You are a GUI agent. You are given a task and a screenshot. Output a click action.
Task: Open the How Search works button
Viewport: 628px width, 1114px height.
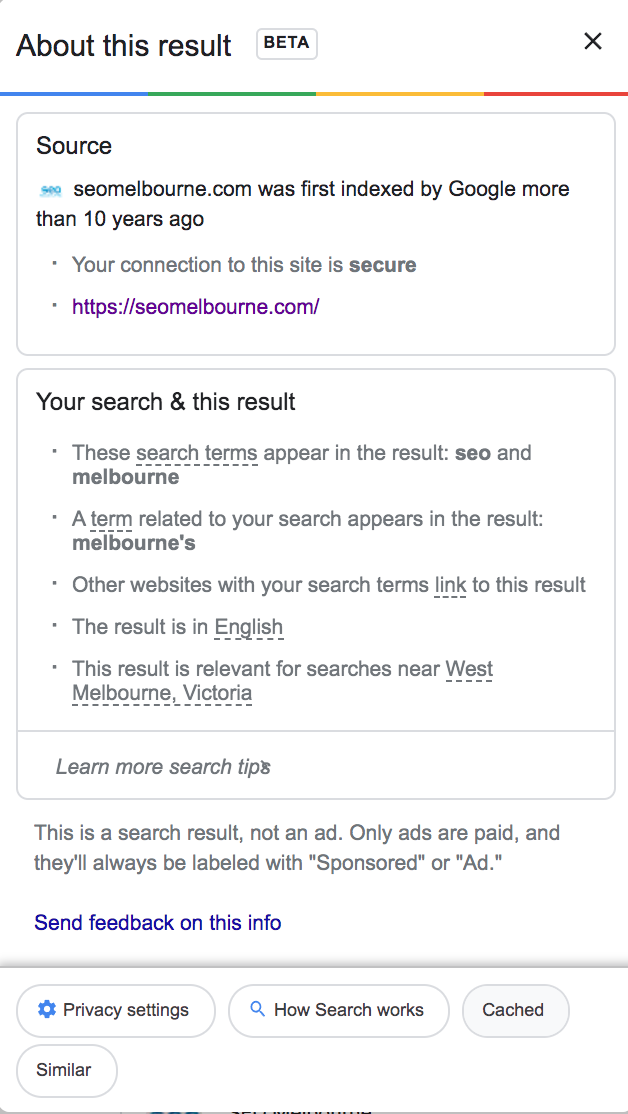click(x=339, y=1010)
